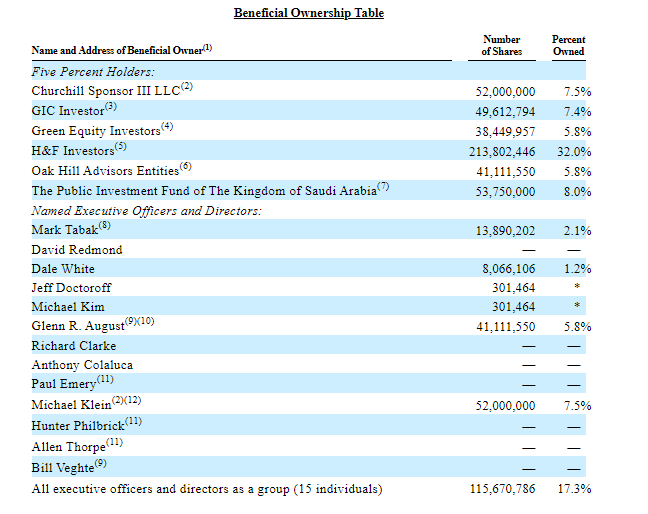This screenshot has height=514, width=648.
Task: Click "David Redmond" name
Action: (77, 250)
